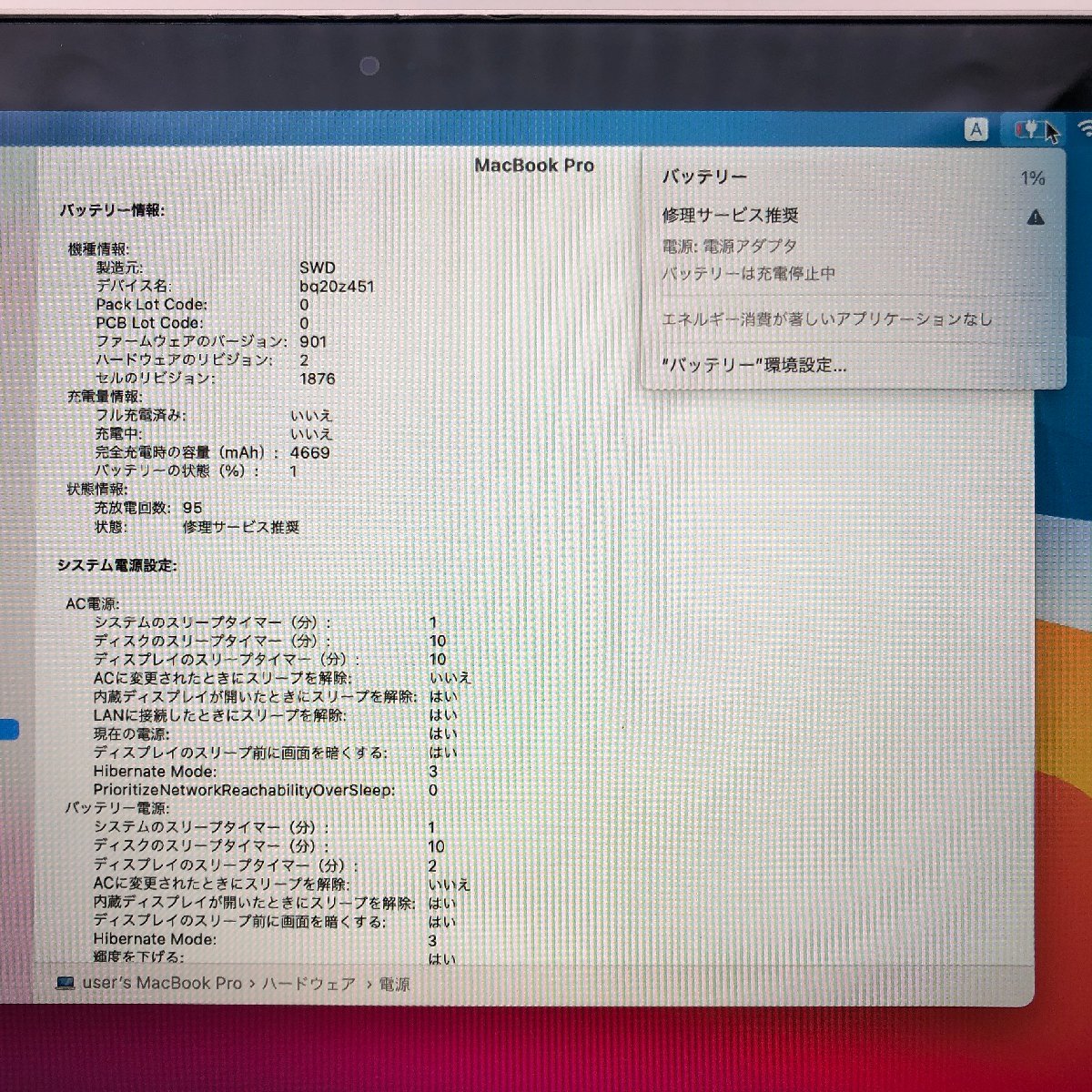Click the chevron between ハードウェア and 電源
Image resolution: width=1092 pixels, height=1092 pixels.
point(368,984)
